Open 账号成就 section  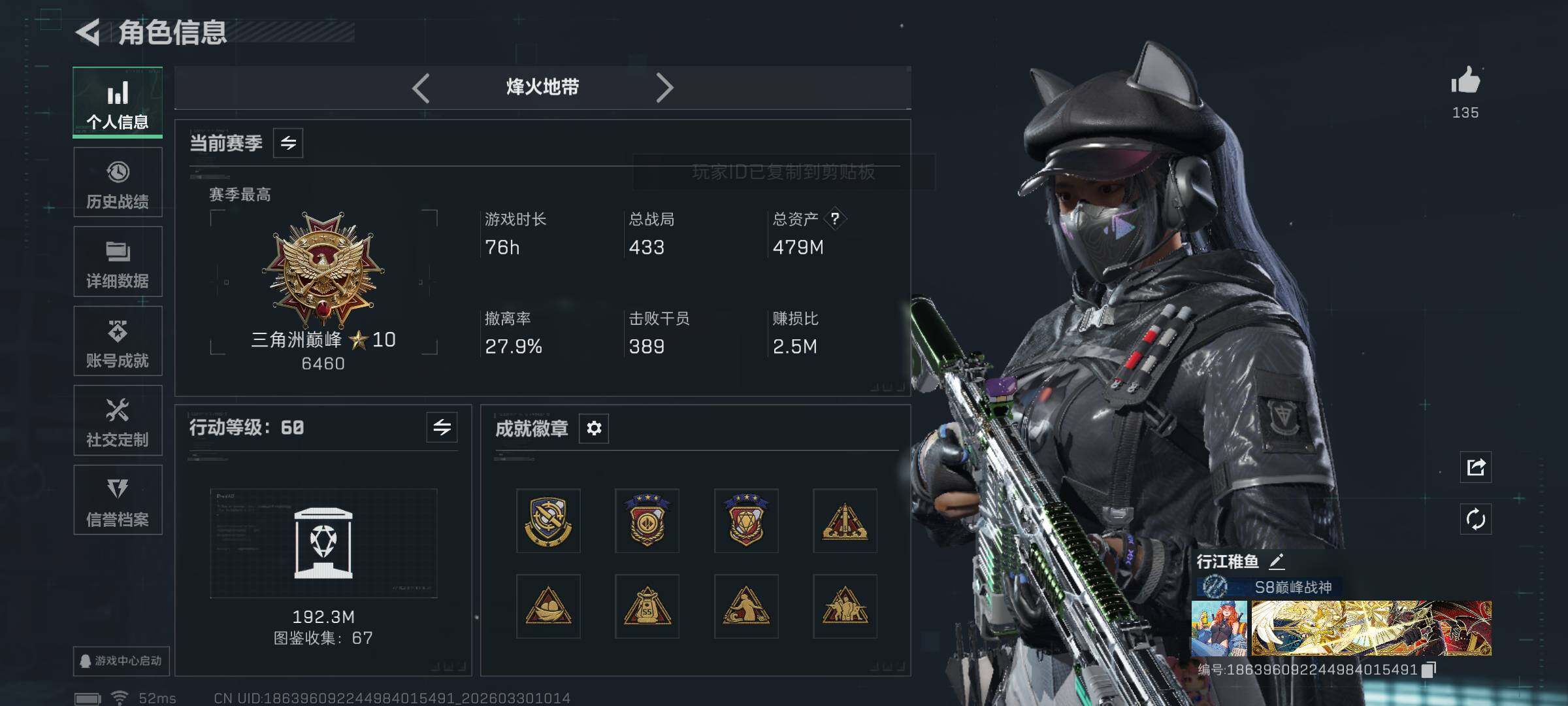pos(118,341)
